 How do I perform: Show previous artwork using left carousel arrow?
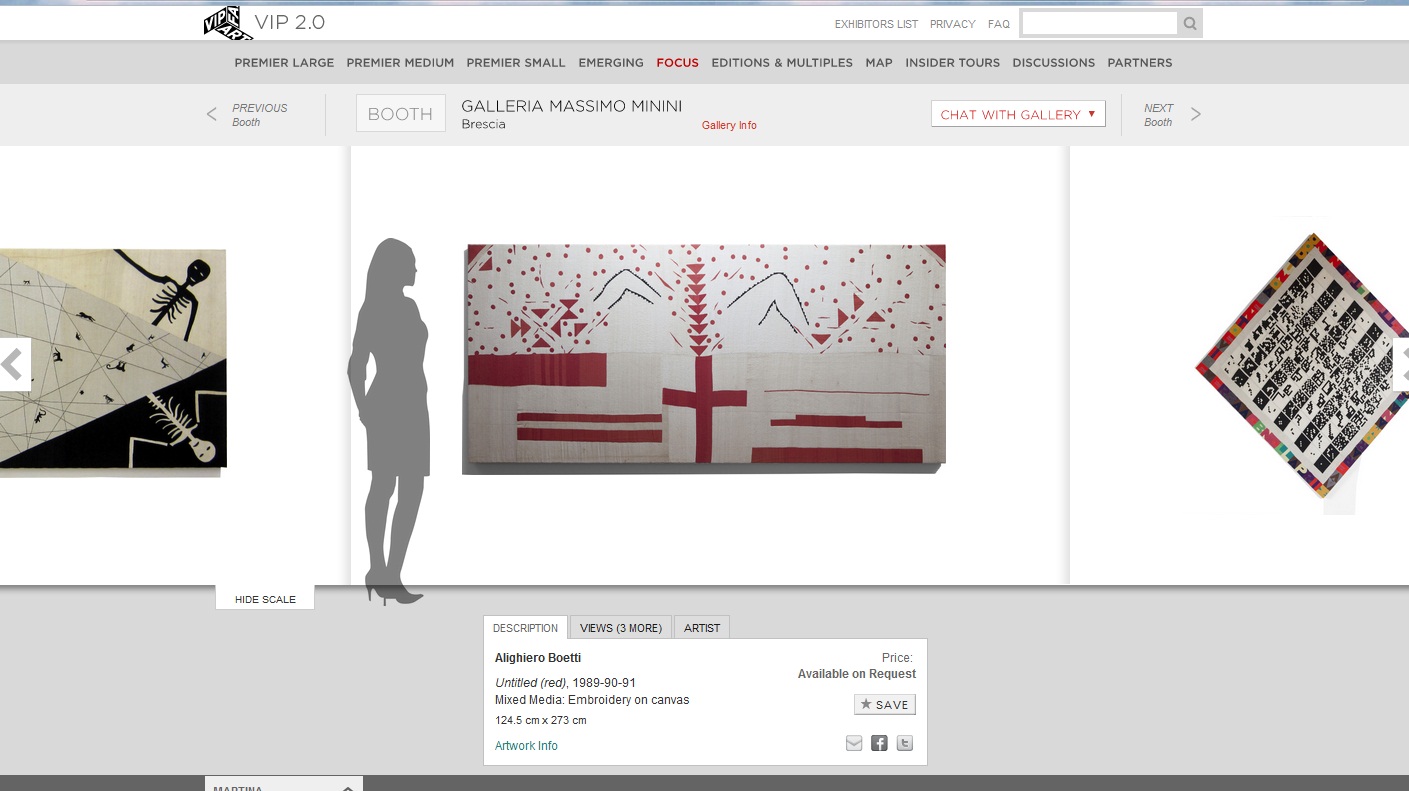click(x=13, y=365)
